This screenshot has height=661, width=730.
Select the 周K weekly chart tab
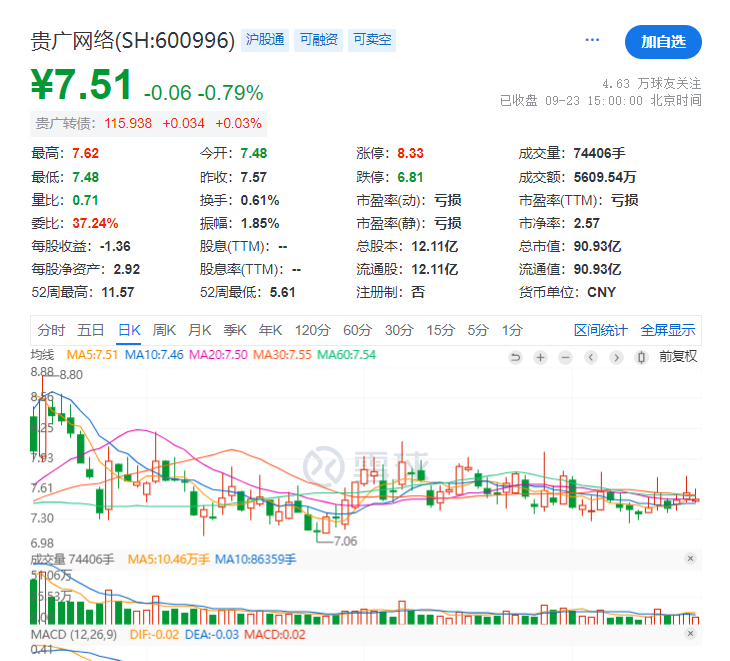click(164, 330)
